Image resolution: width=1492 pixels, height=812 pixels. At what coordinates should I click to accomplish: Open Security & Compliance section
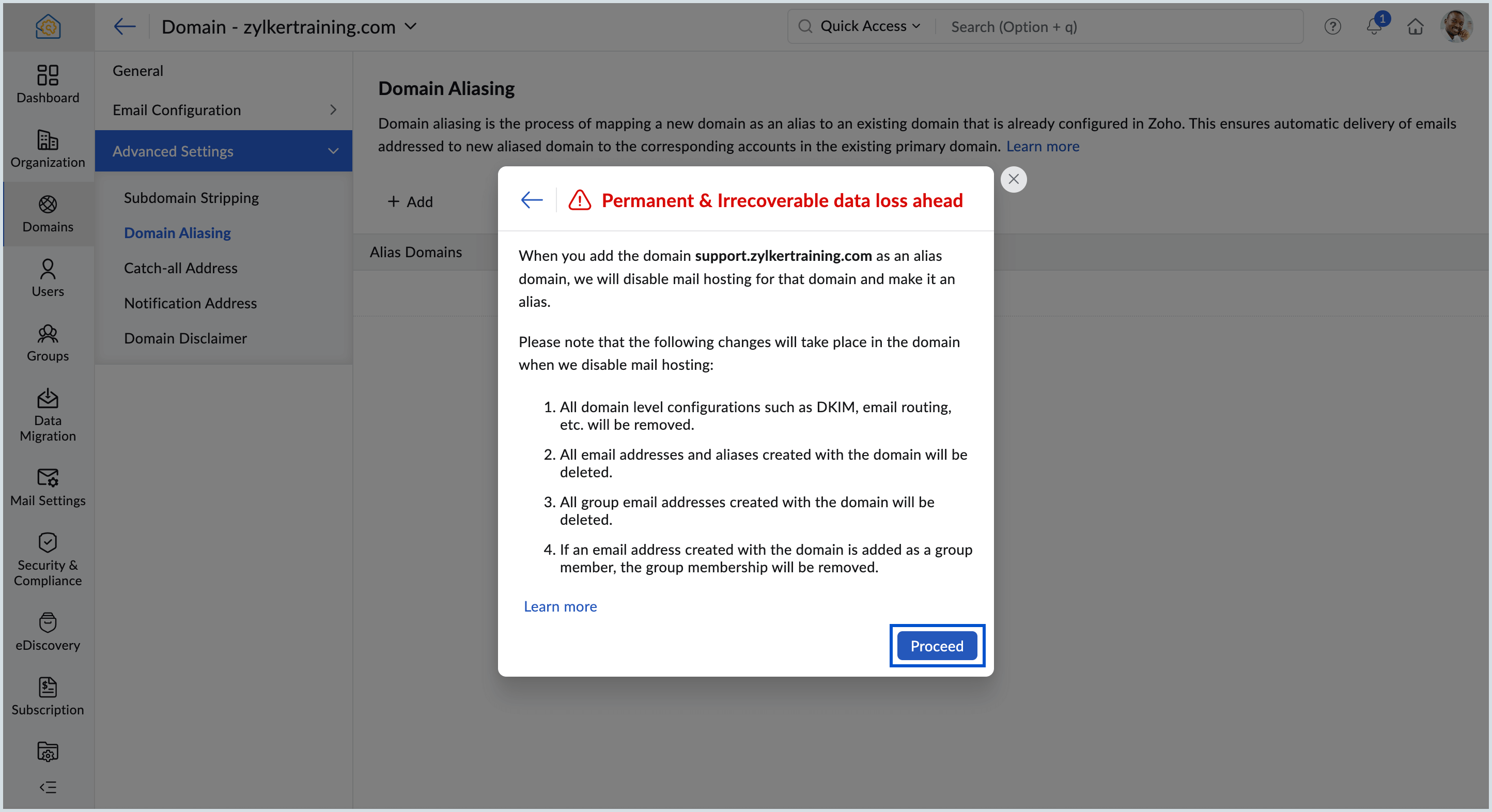tap(48, 559)
